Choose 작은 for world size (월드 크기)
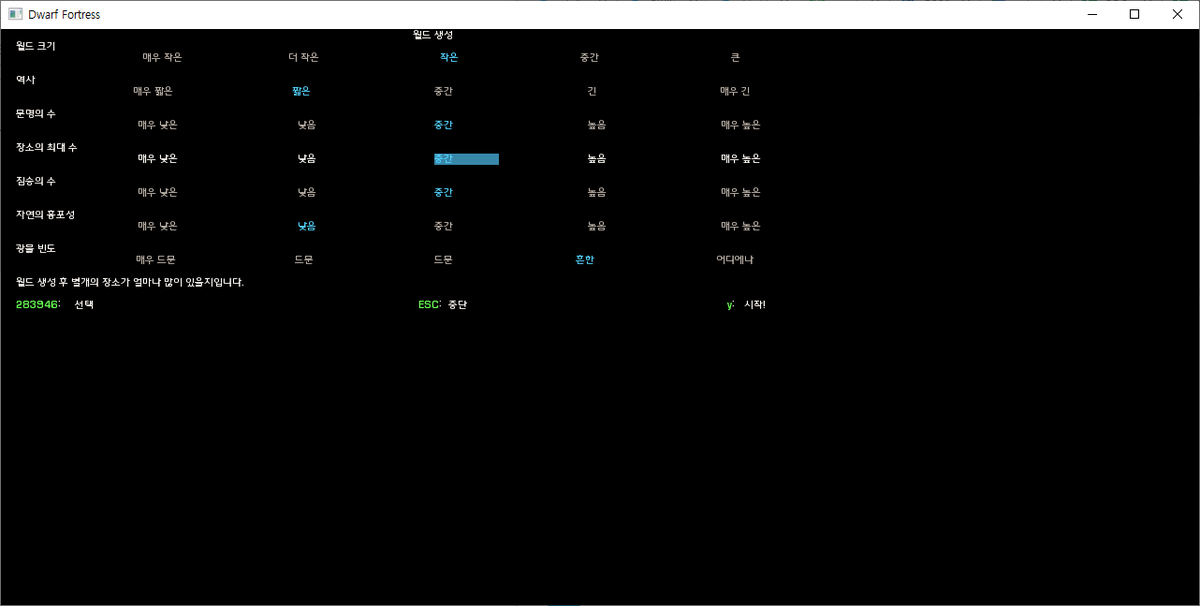Image resolution: width=1200 pixels, height=606 pixels. [448, 58]
